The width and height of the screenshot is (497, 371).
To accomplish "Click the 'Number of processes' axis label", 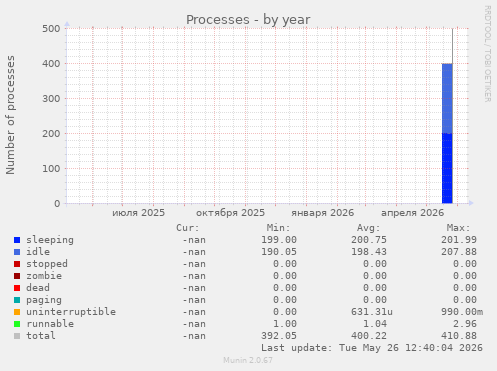I will click(x=10, y=115).
